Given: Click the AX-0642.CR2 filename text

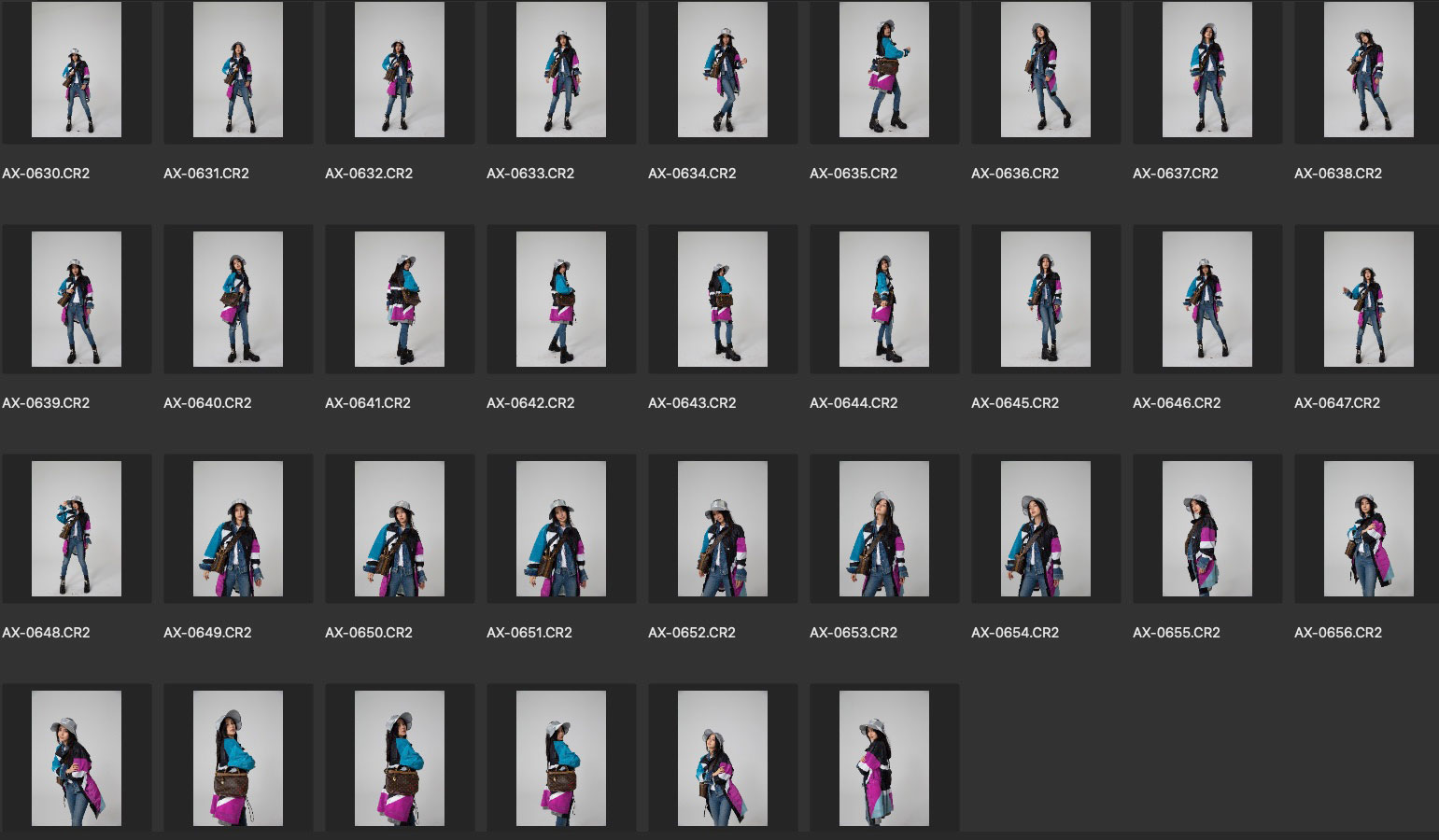Looking at the screenshot, I should (x=530, y=403).
